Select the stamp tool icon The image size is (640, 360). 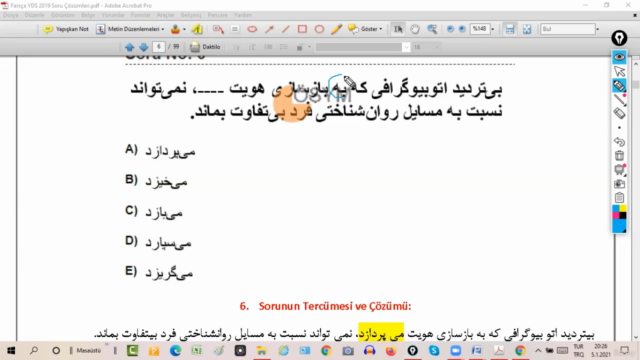(175, 29)
